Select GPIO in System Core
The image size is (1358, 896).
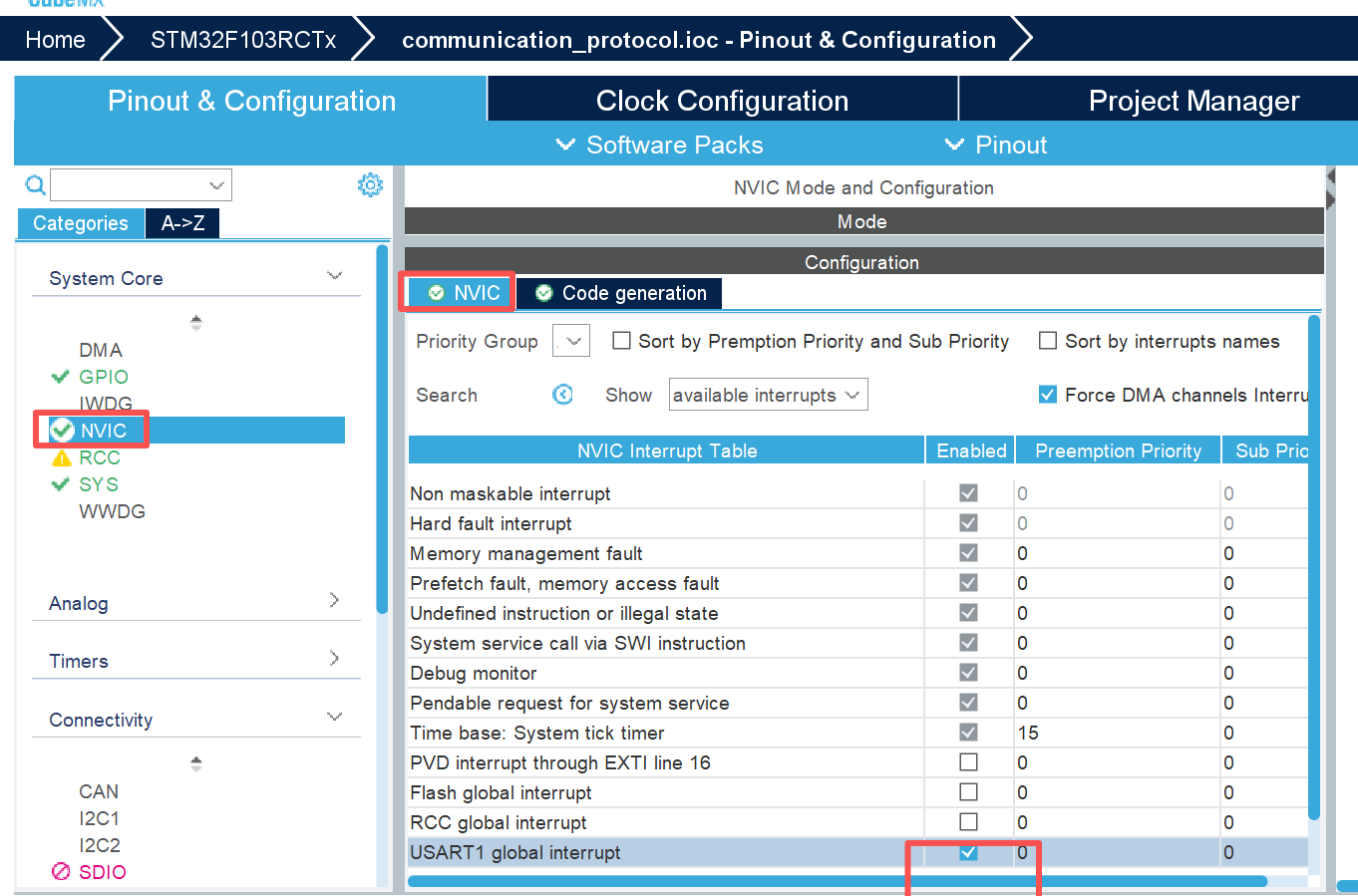coord(104,377)
